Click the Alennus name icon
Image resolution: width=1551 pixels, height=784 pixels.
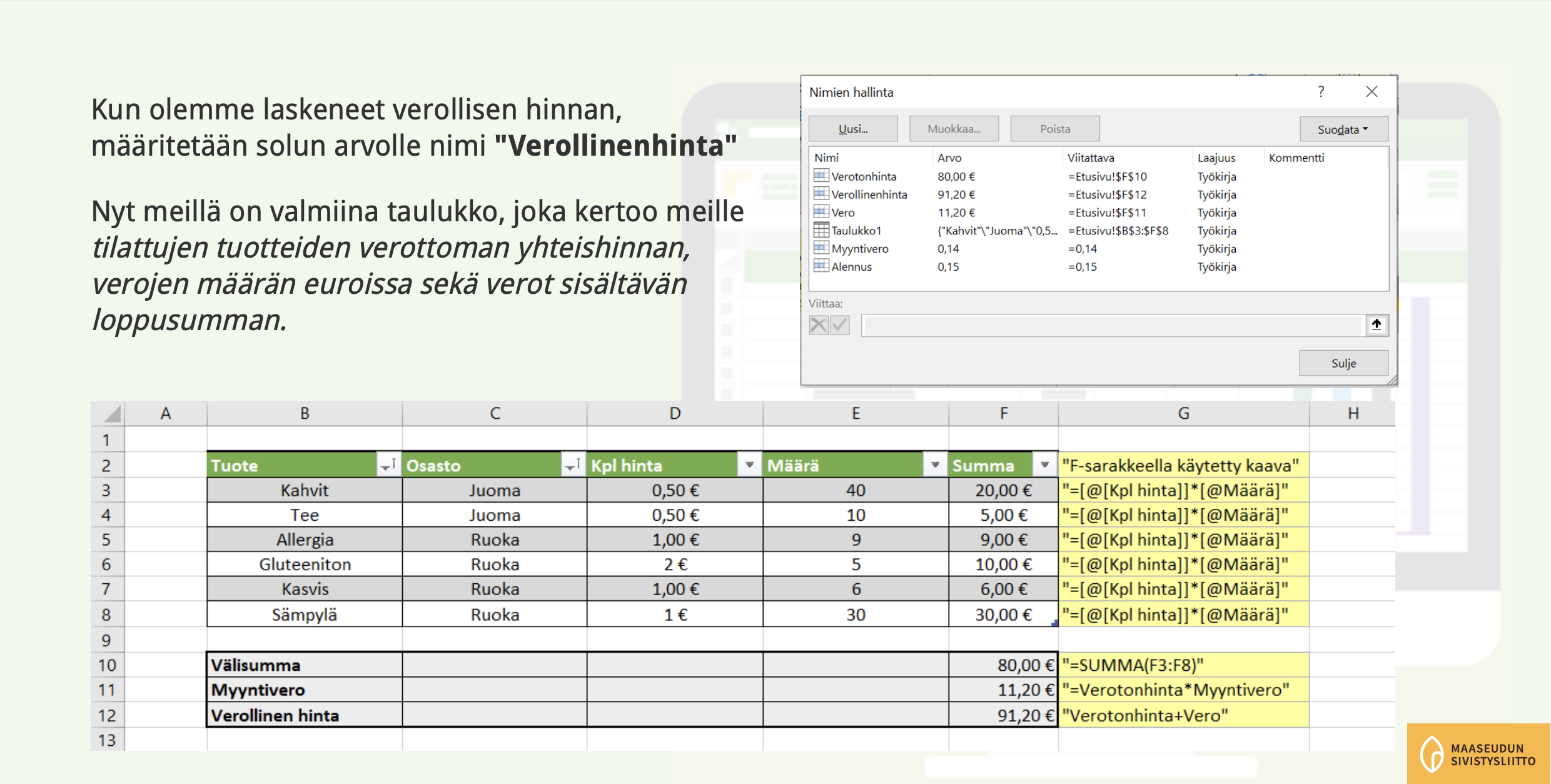(x=821, y=266)
